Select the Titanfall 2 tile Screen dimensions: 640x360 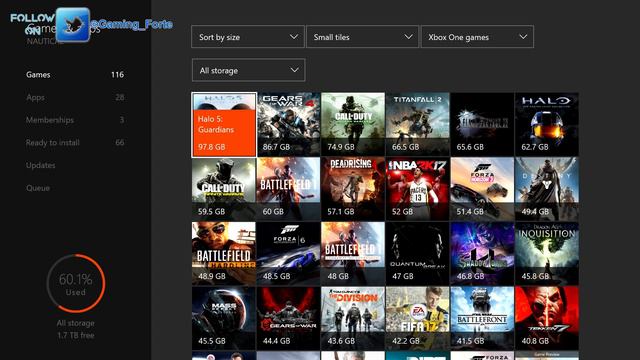[418, 124]
